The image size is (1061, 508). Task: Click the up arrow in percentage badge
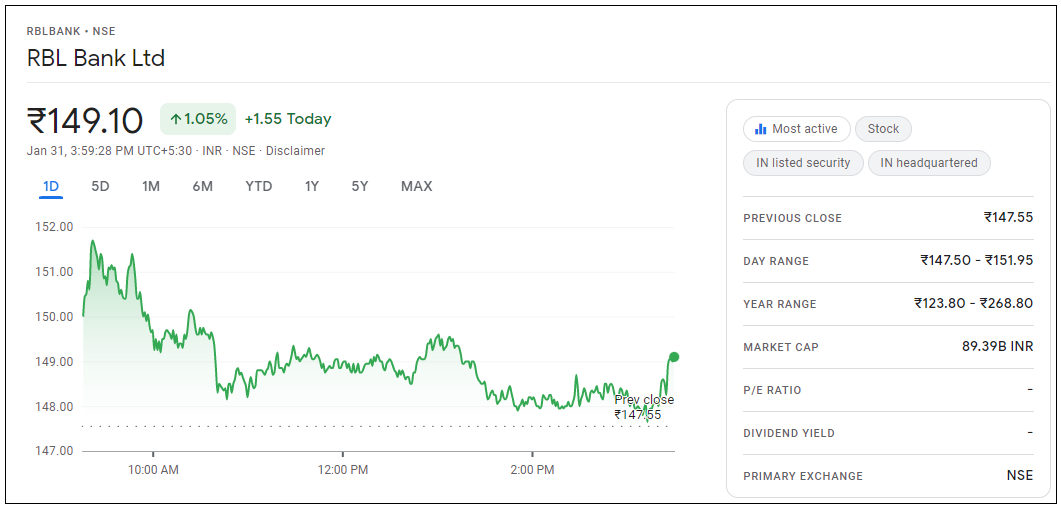[175, 120]
